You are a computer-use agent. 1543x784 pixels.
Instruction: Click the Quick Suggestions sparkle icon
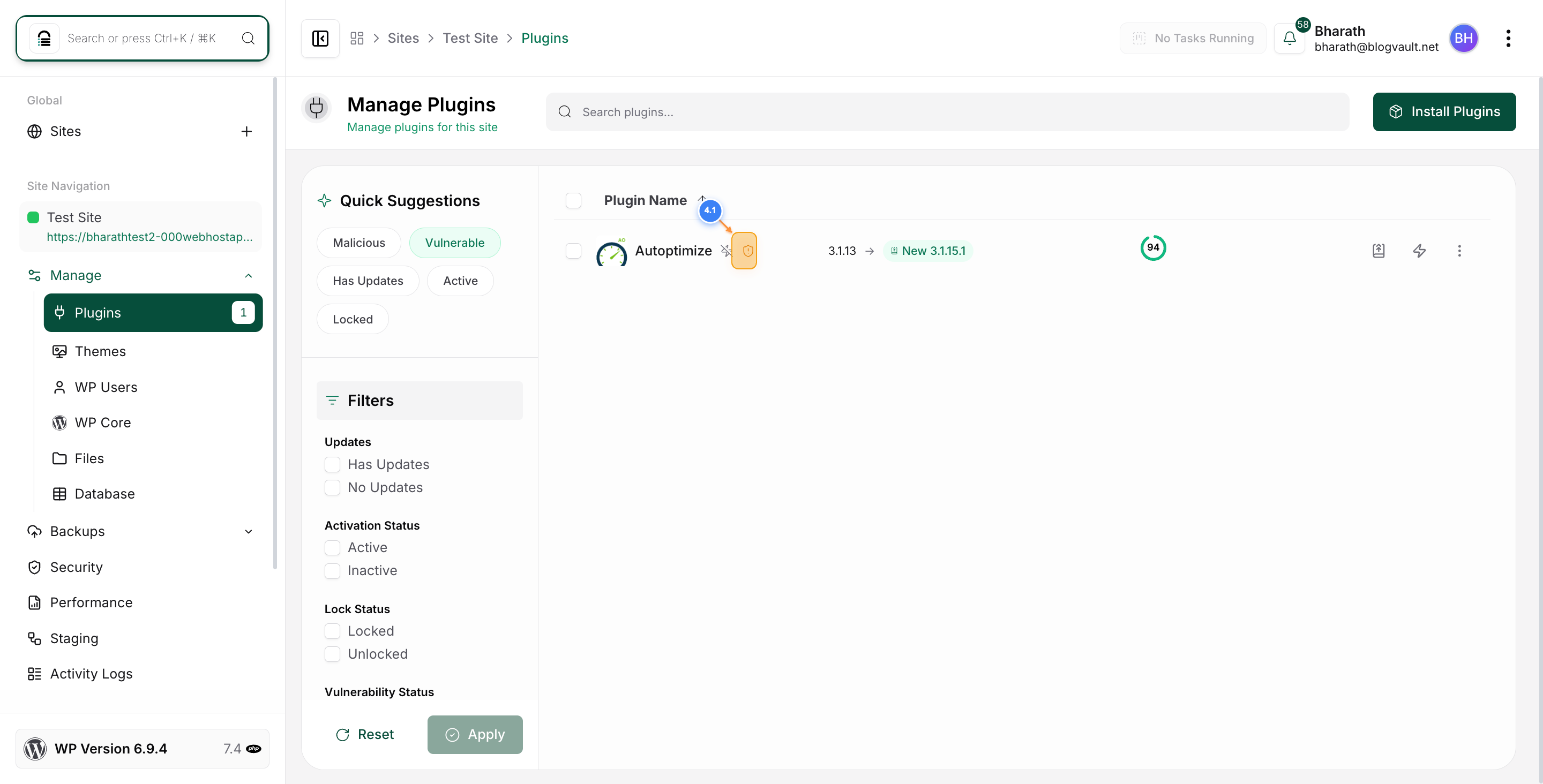coord(324,201)
